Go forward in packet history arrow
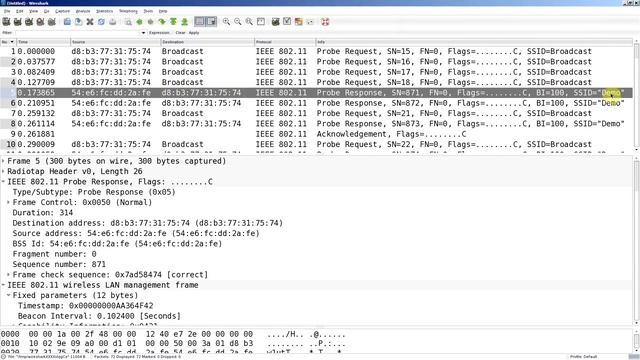This screenshot has width=640, height=360. coord(151,22)
